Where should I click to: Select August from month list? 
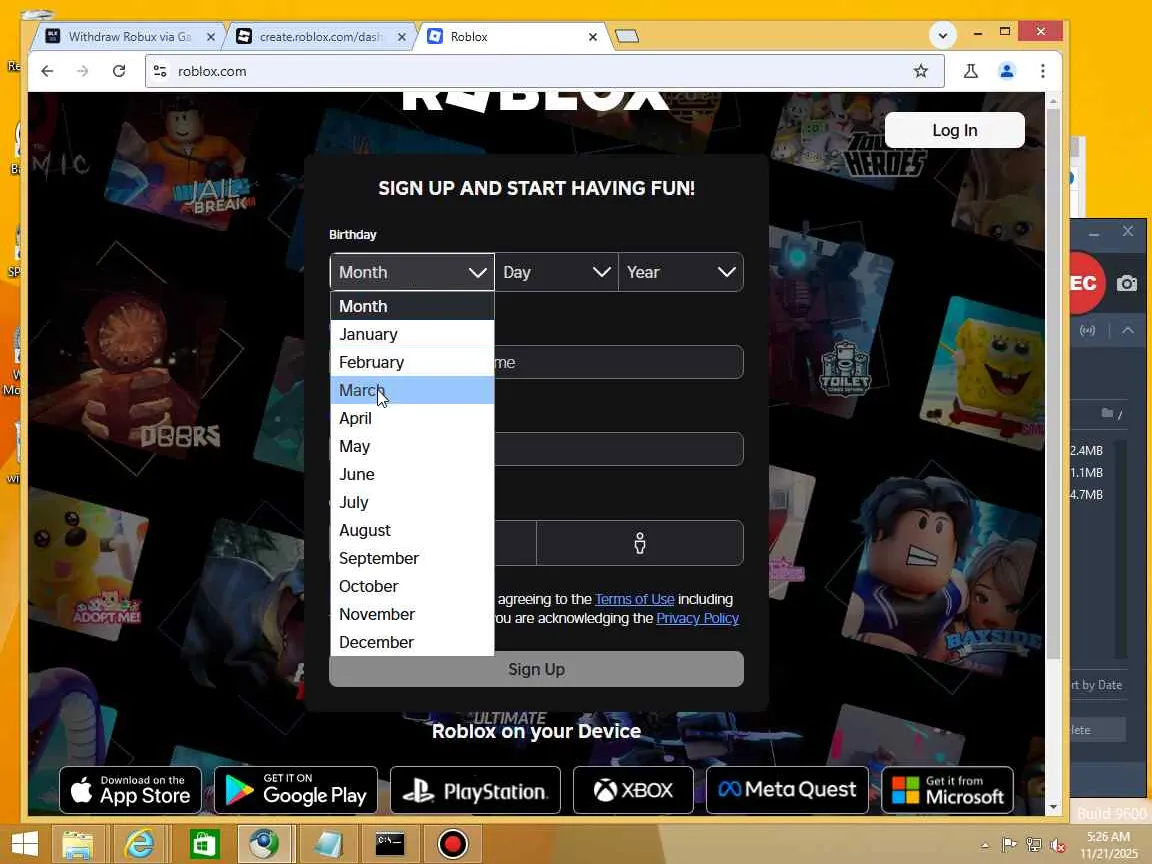pyautogui.click(x=412, y=530)
